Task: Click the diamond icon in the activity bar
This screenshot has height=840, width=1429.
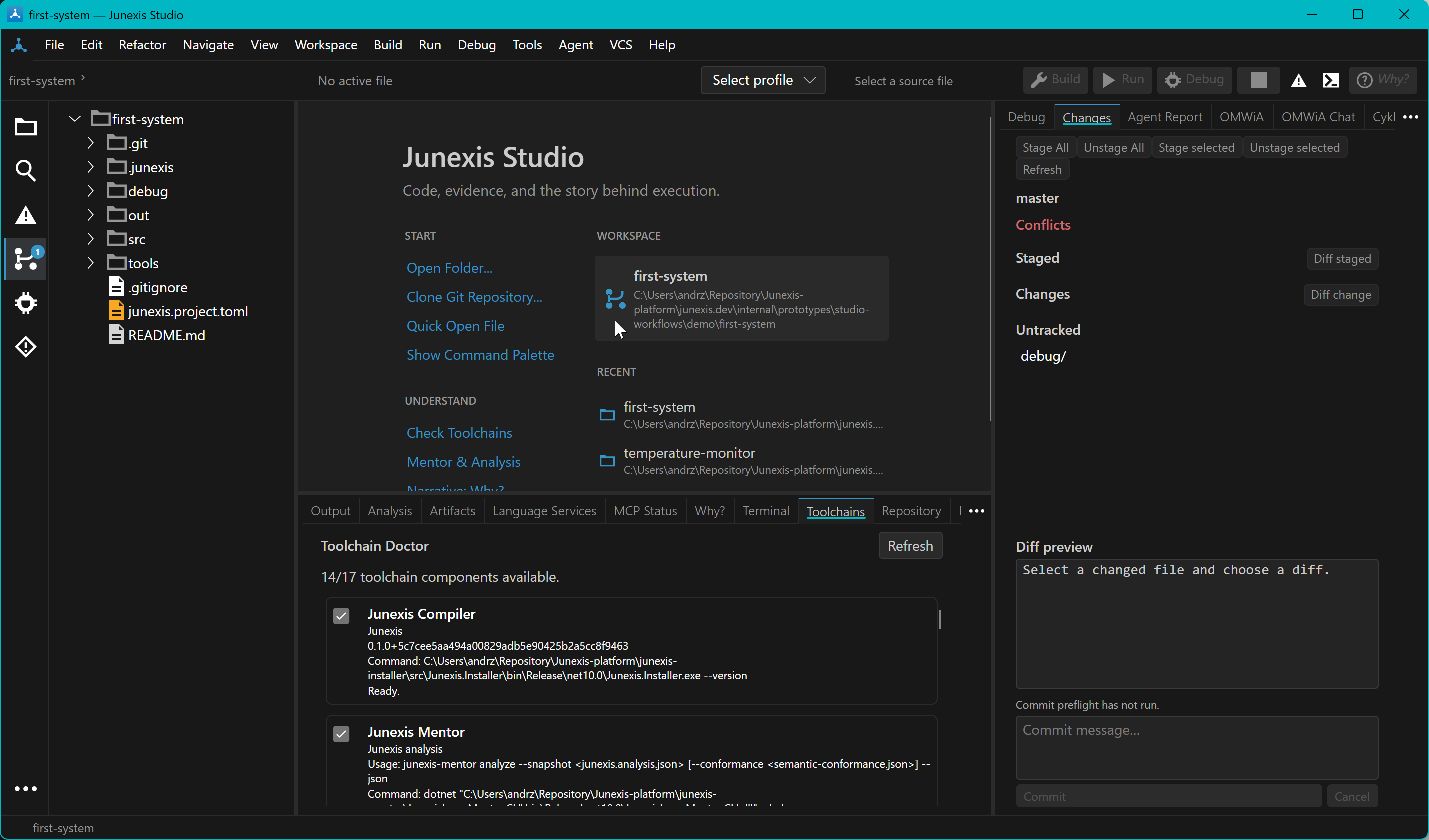Action: 26,347
